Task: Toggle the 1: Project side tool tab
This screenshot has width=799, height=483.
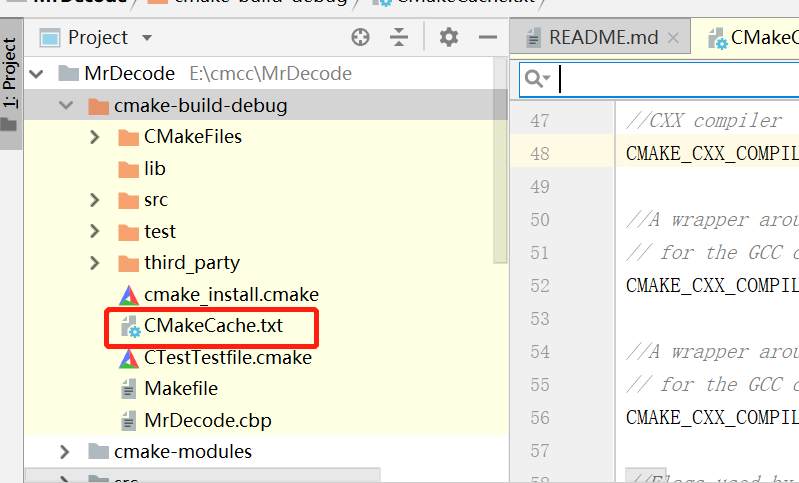Action: tap(11, 83)
